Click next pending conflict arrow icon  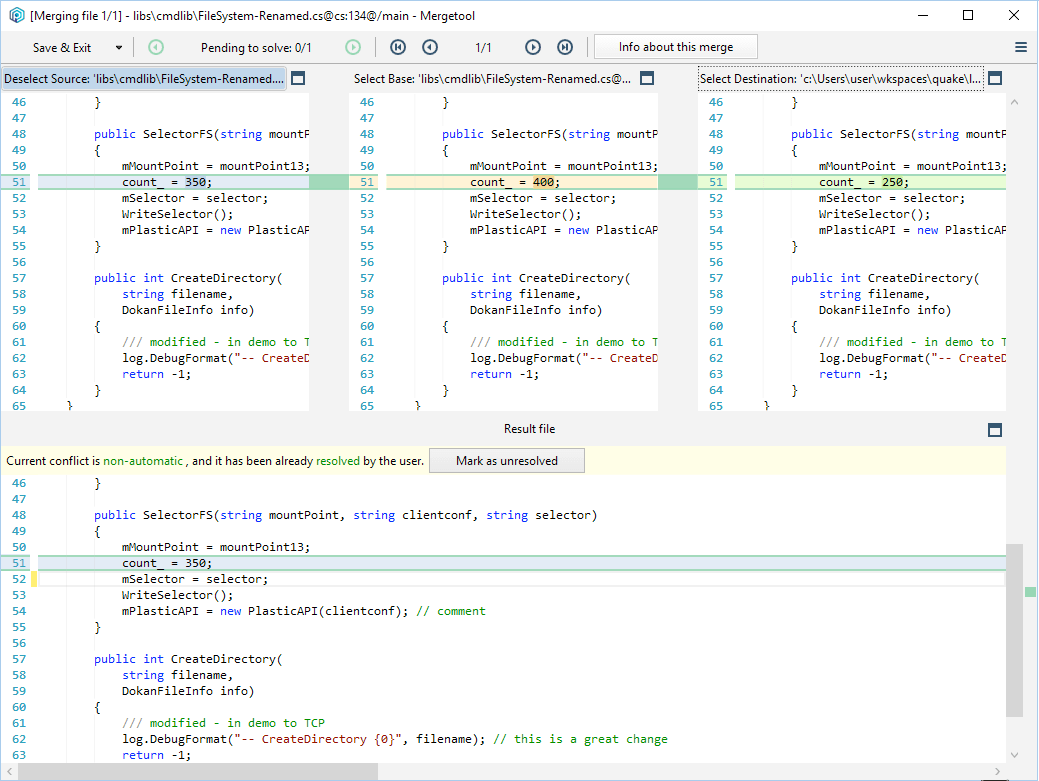(353, 47)
